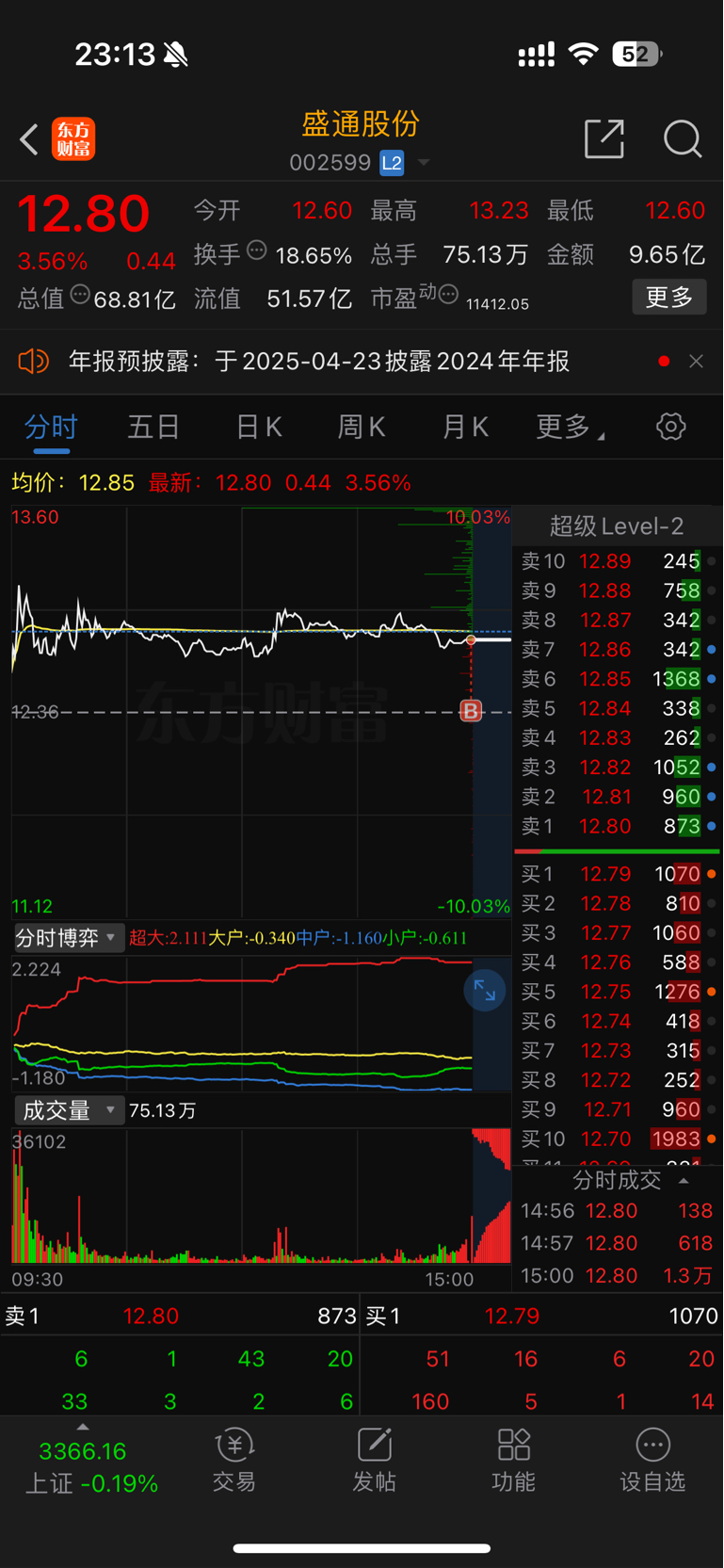Open search with the magnifier icon
724x1568 pixels.
pos(683,138)
